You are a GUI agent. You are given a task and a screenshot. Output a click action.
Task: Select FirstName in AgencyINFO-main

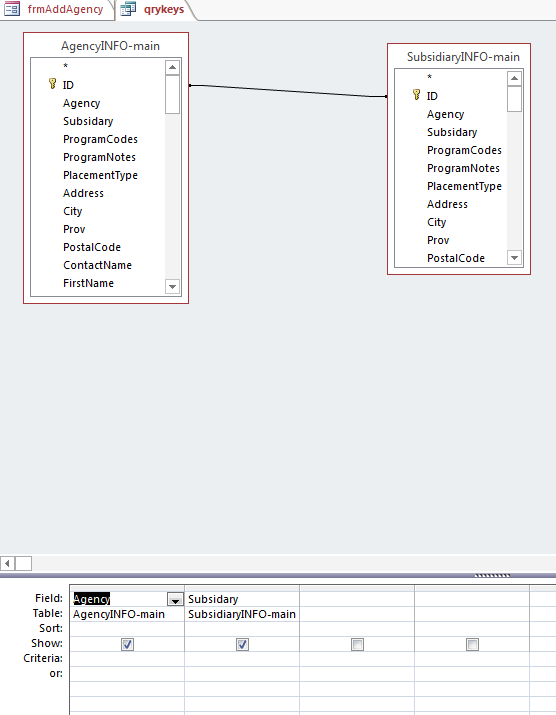[x=88, y=283]
